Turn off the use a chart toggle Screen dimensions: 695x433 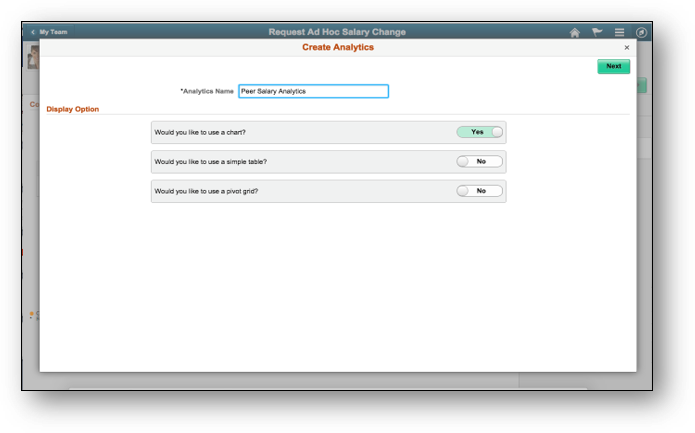480,132
